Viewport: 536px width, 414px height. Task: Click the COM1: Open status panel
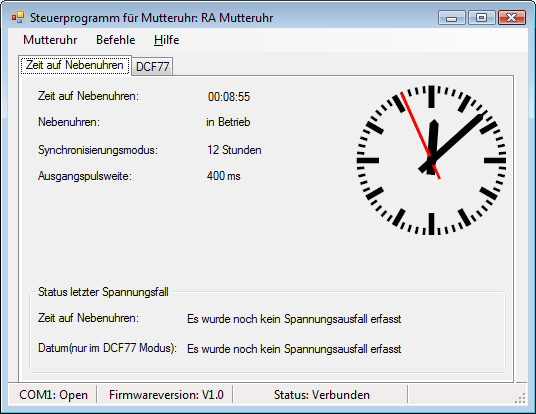point(53,395)
